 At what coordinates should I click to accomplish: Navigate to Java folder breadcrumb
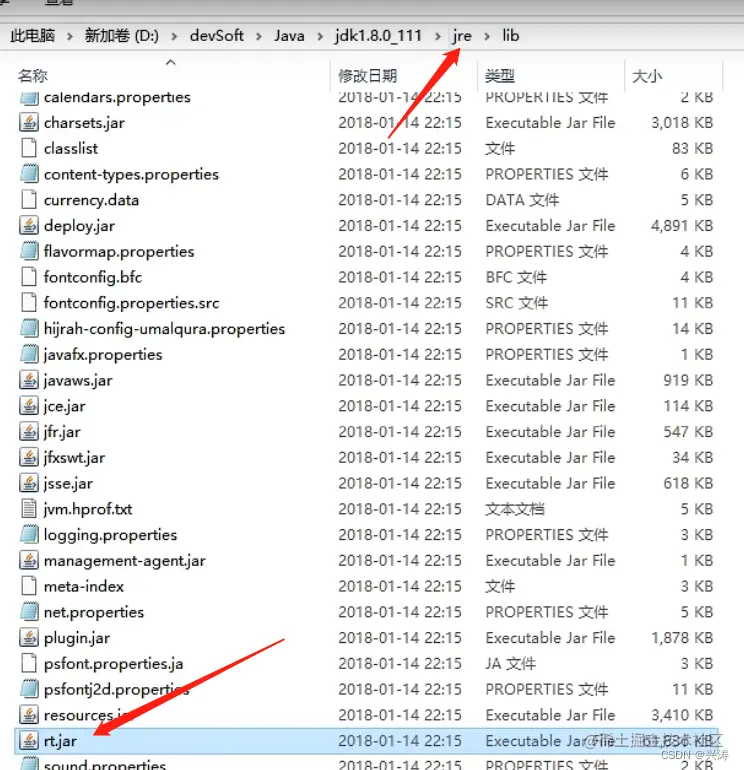[x=289, y=36]
